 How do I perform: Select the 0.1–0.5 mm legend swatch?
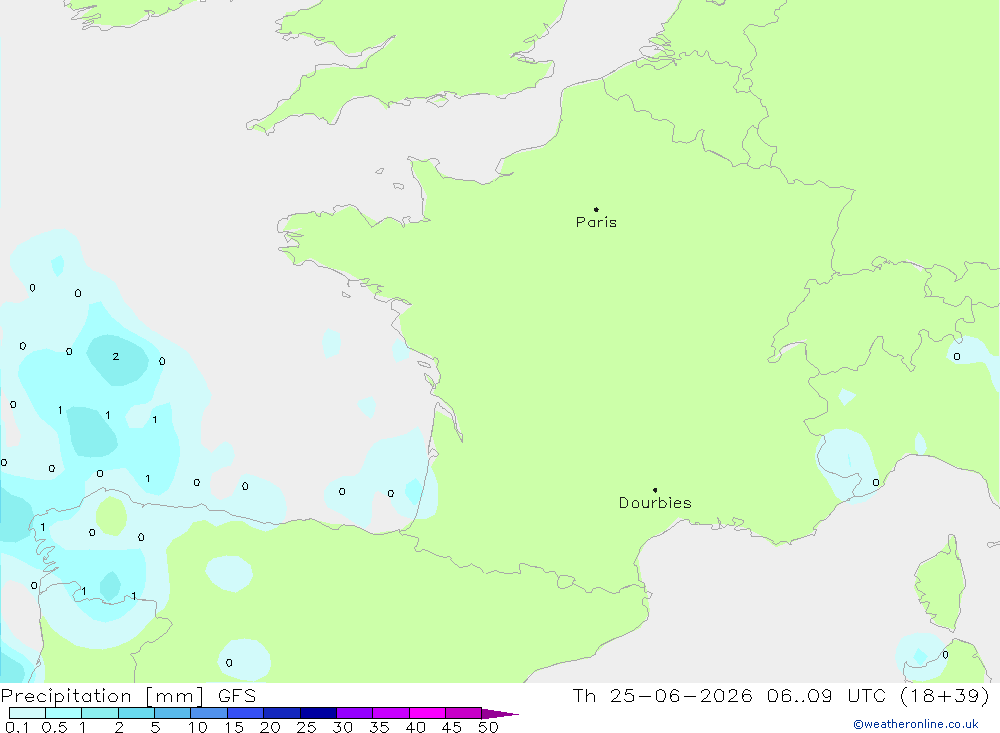click(x=27, y=713)
